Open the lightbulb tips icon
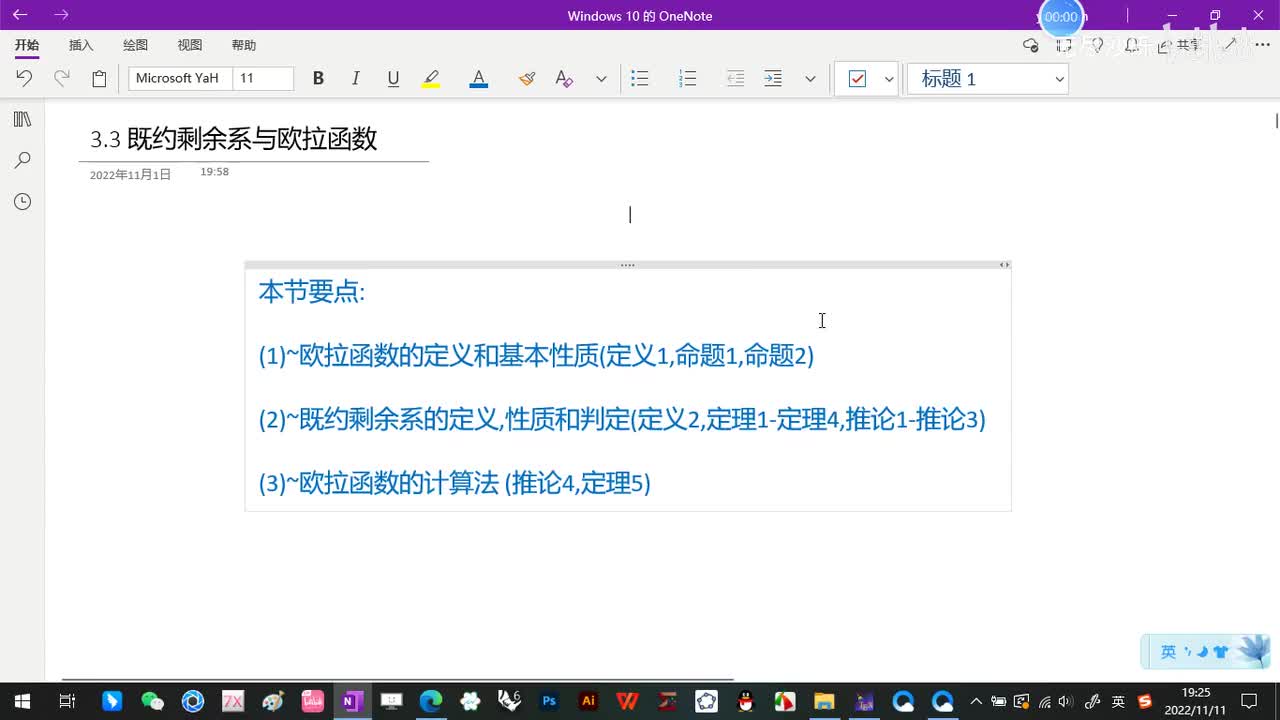This screenshot has width=1280, height=720. point(1098,45)
